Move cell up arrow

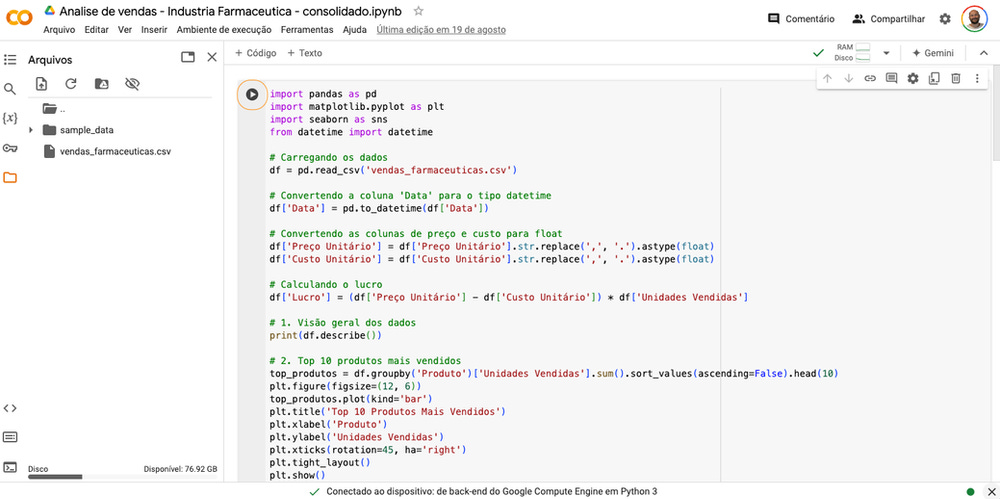(x=827, y=78)
